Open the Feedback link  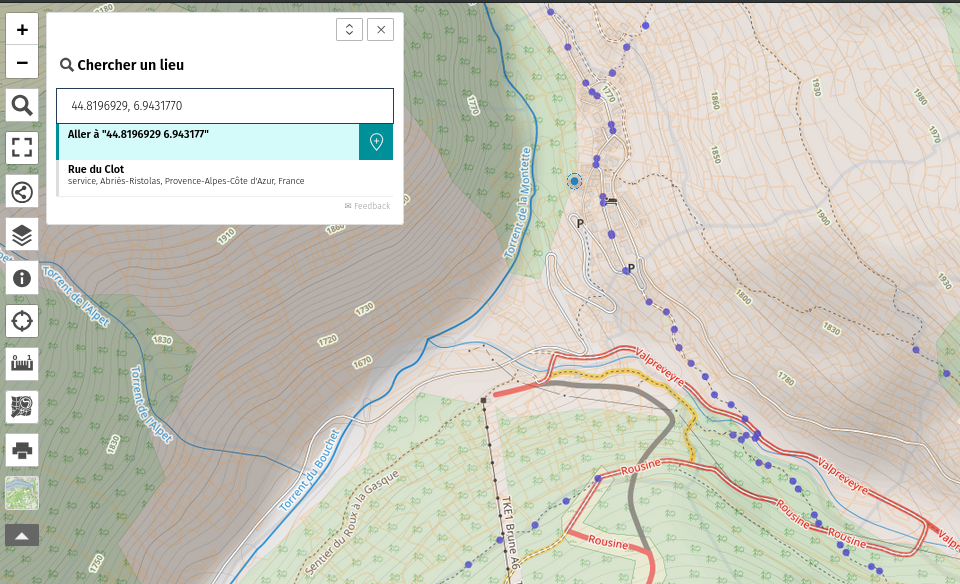point(367,206)
